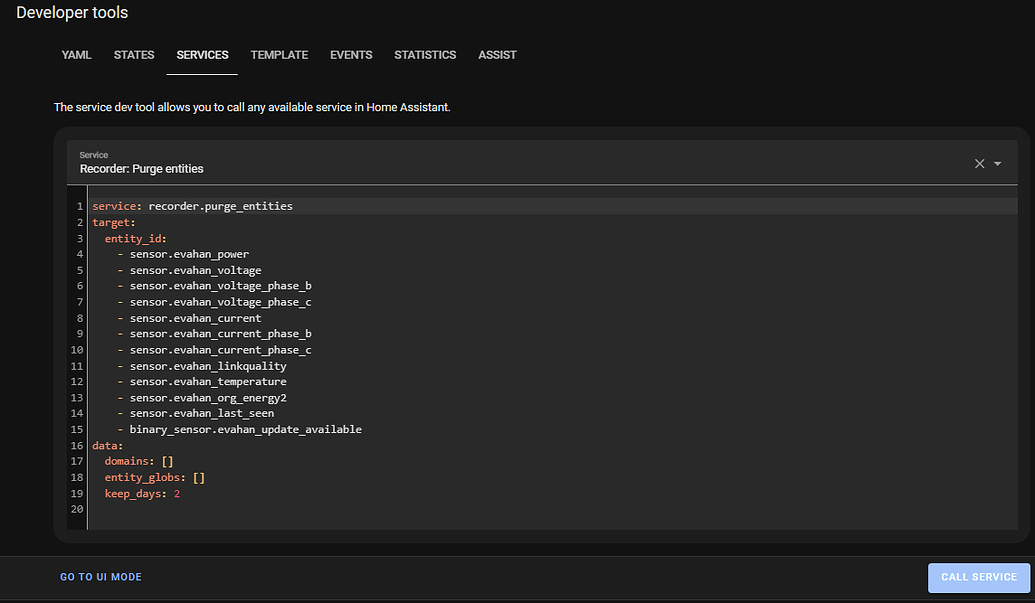Click GO TO UI MODE
This screenshot has height=603, width=1035.
click(100, 577)
